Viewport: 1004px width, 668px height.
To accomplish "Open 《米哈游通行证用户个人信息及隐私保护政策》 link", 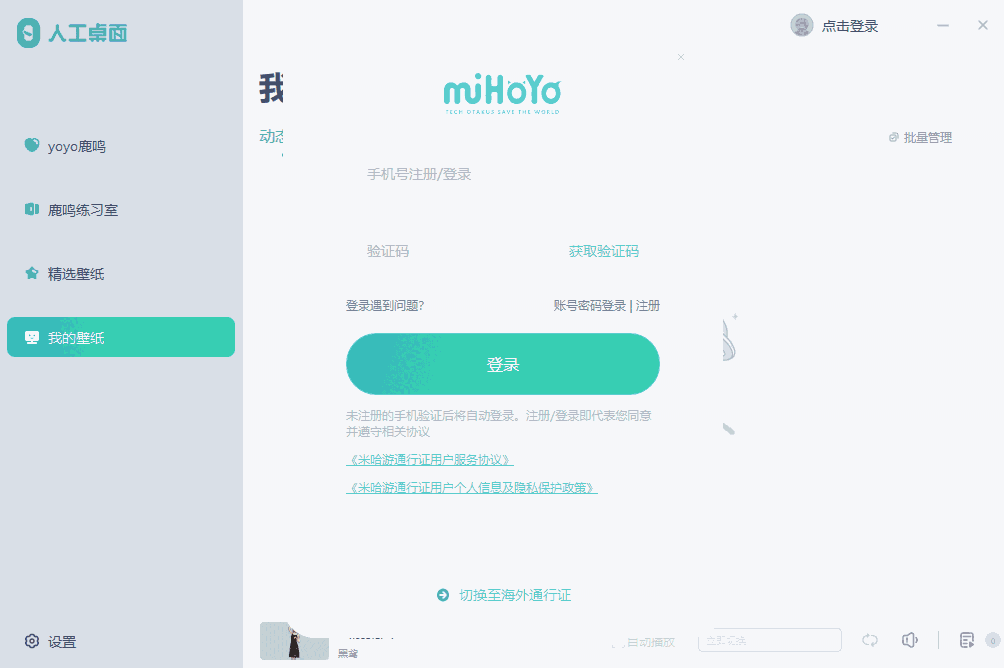I will [x=472, y=488].
